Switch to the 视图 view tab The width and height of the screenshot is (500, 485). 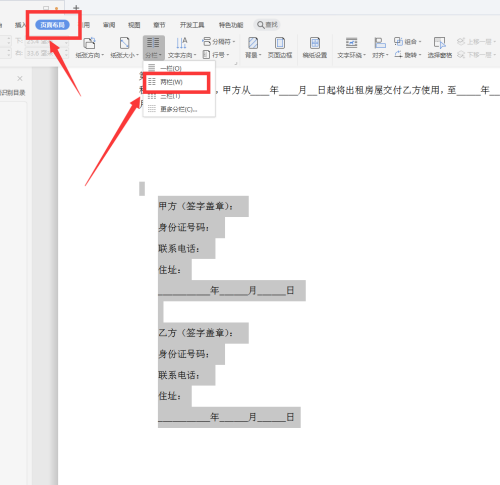tap(134, 25)
